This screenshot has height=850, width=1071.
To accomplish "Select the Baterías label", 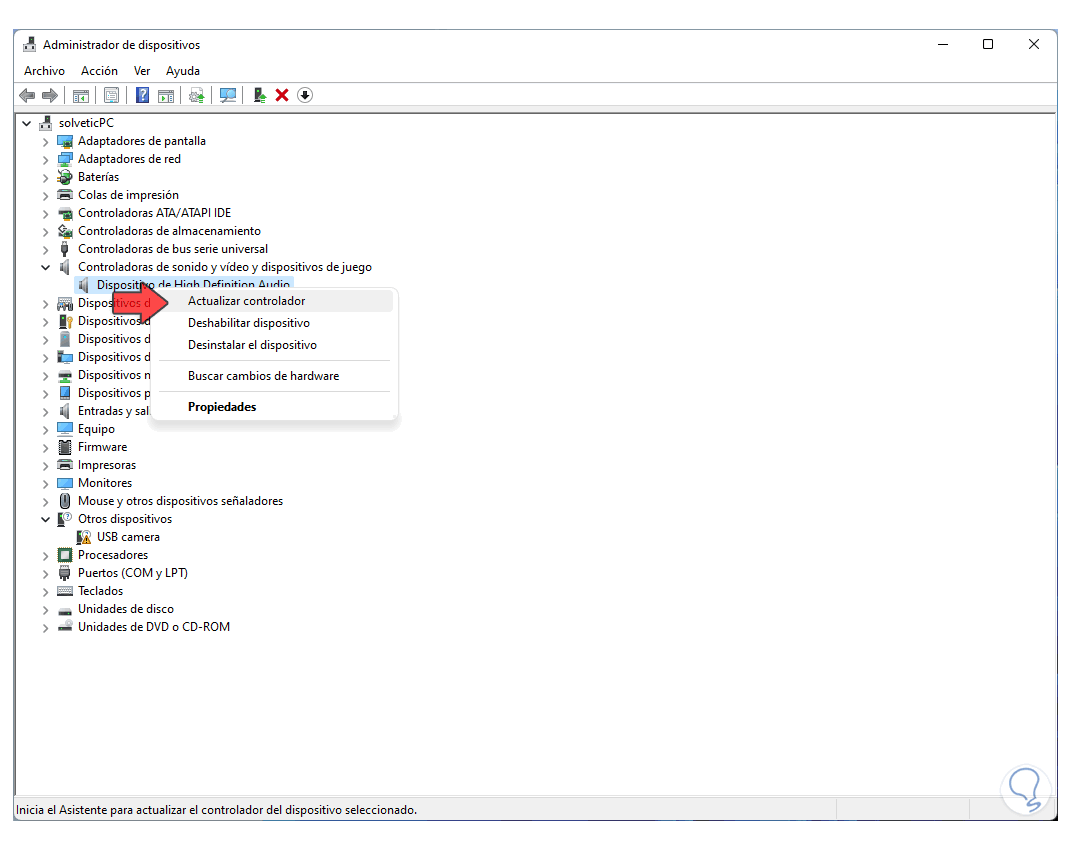I will click(98, 177).
